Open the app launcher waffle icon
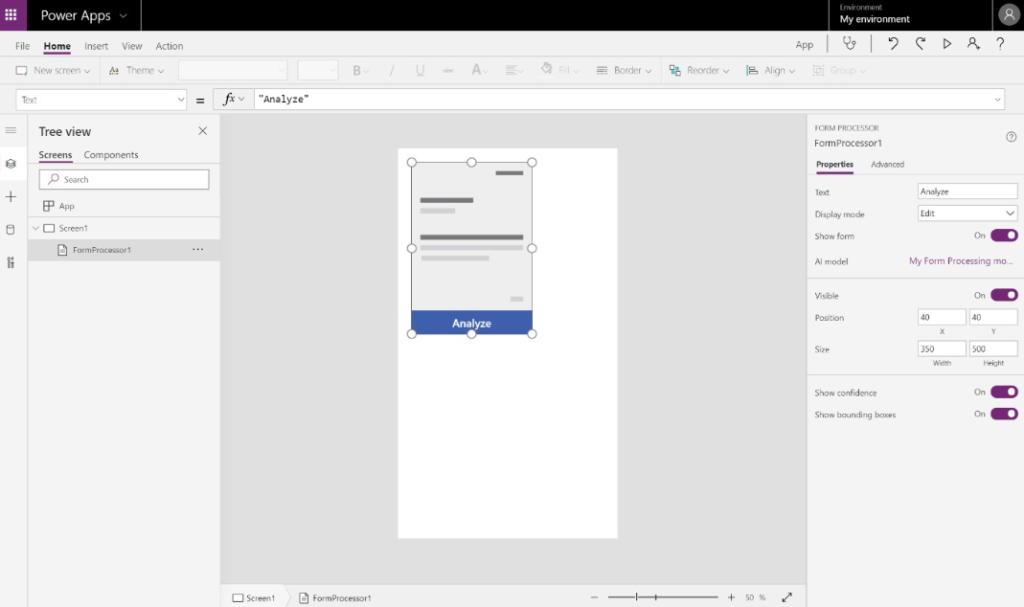Image resolution: width=1024 pixels, height=607 pixels. tap(11, 15)
